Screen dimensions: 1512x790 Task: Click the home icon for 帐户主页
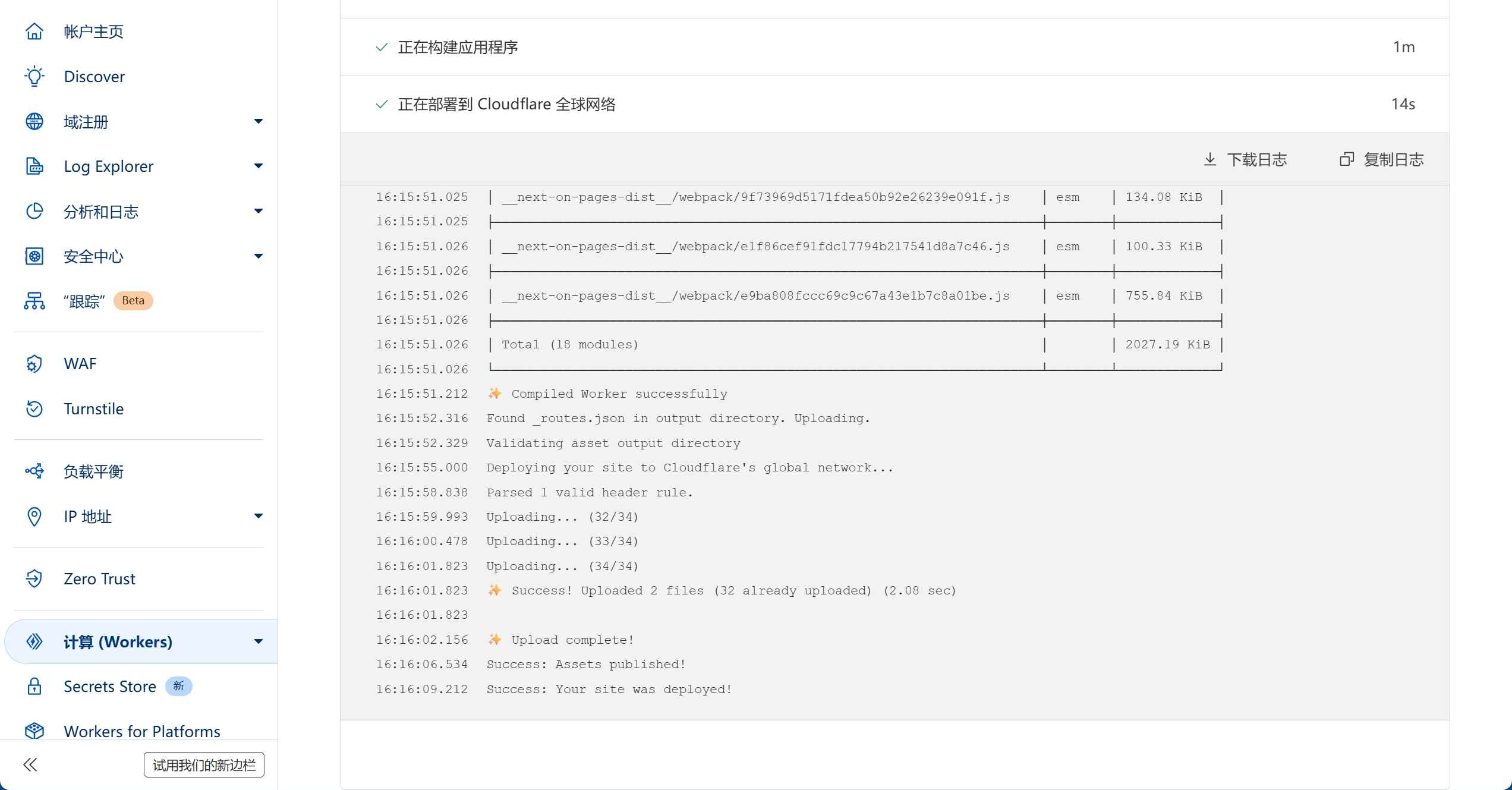tap(34, 32)
